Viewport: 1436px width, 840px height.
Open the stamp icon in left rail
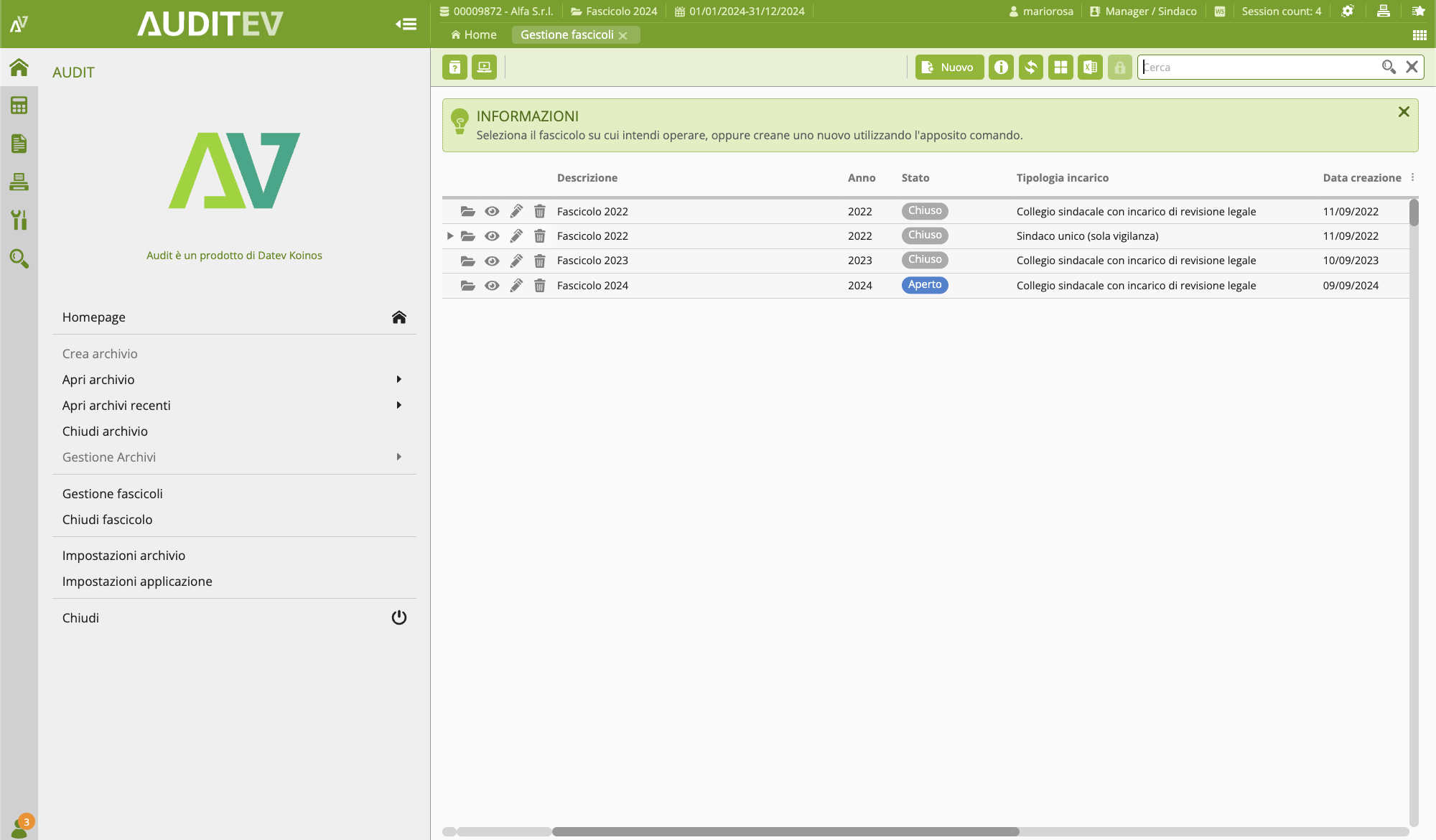[19, 182]
